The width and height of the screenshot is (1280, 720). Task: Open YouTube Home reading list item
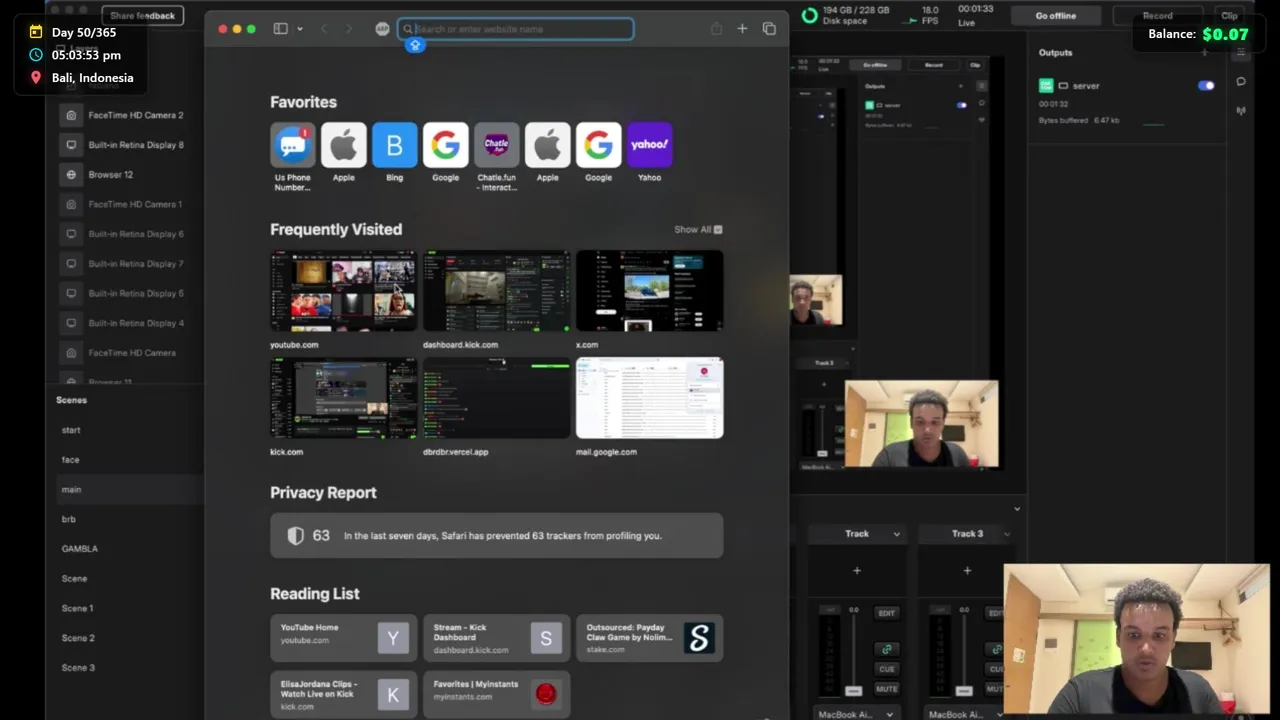[x=343, y=638]
